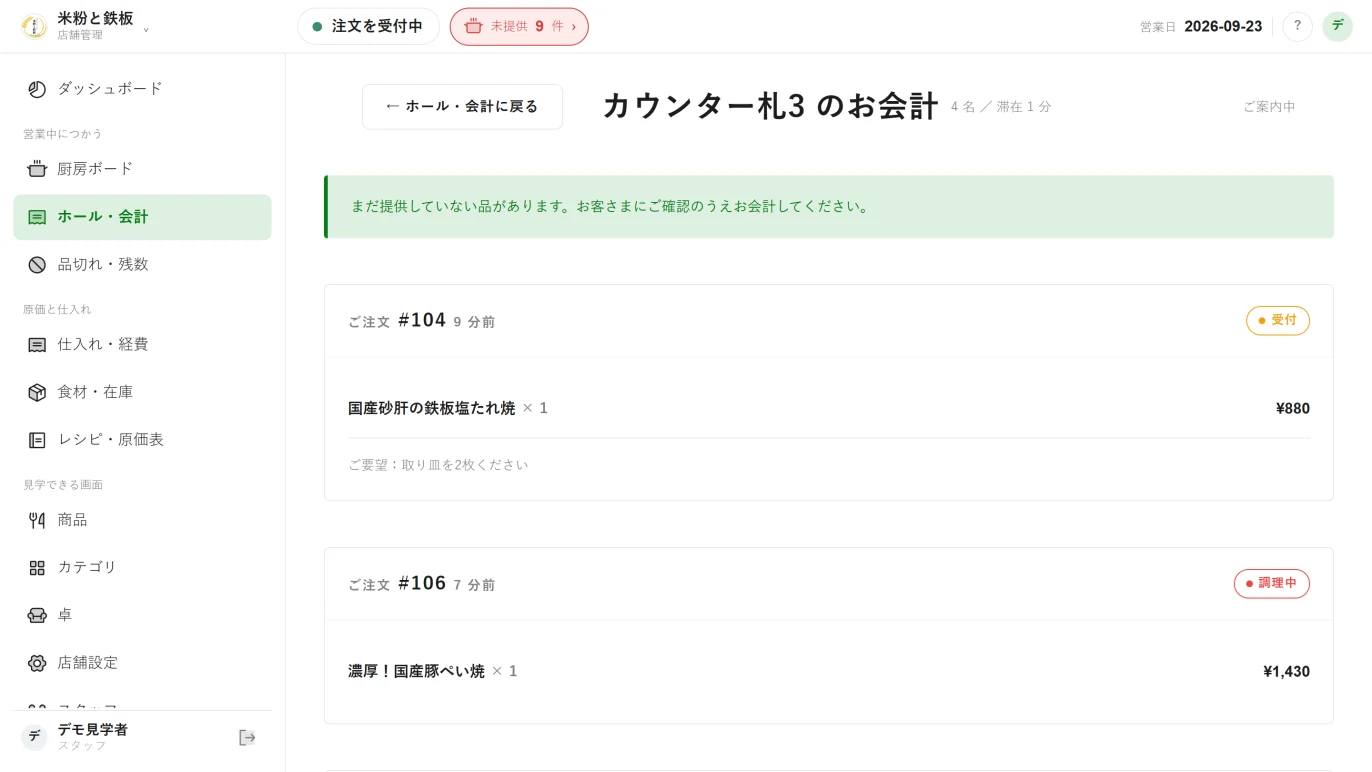
Task: Click the ホール・会計 receipt icon
Action: tap(37, 217)
